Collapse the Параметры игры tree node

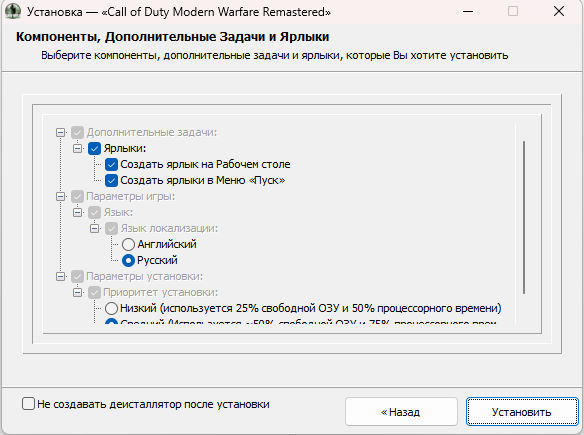click(60, 197)
